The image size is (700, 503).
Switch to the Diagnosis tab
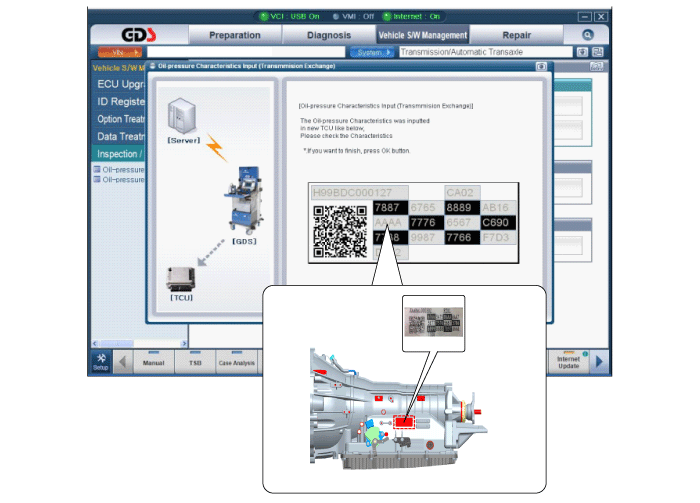pyautogui.click(x=329, y=34)
